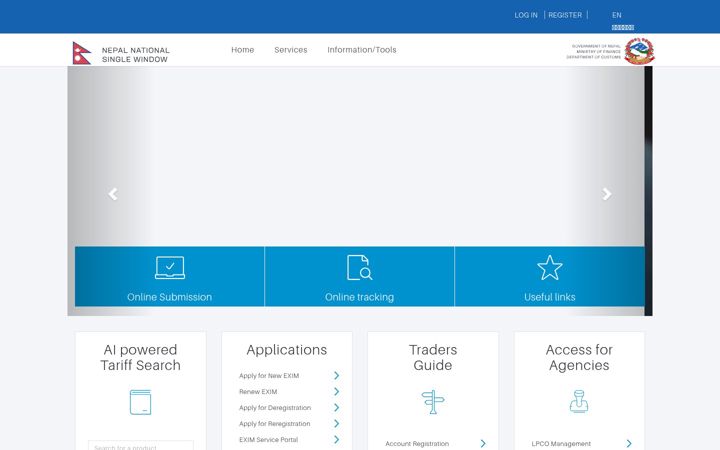Click the Nepal National Single Window title
Viewport: 720px width, 450px height.
tap(135, 55)
